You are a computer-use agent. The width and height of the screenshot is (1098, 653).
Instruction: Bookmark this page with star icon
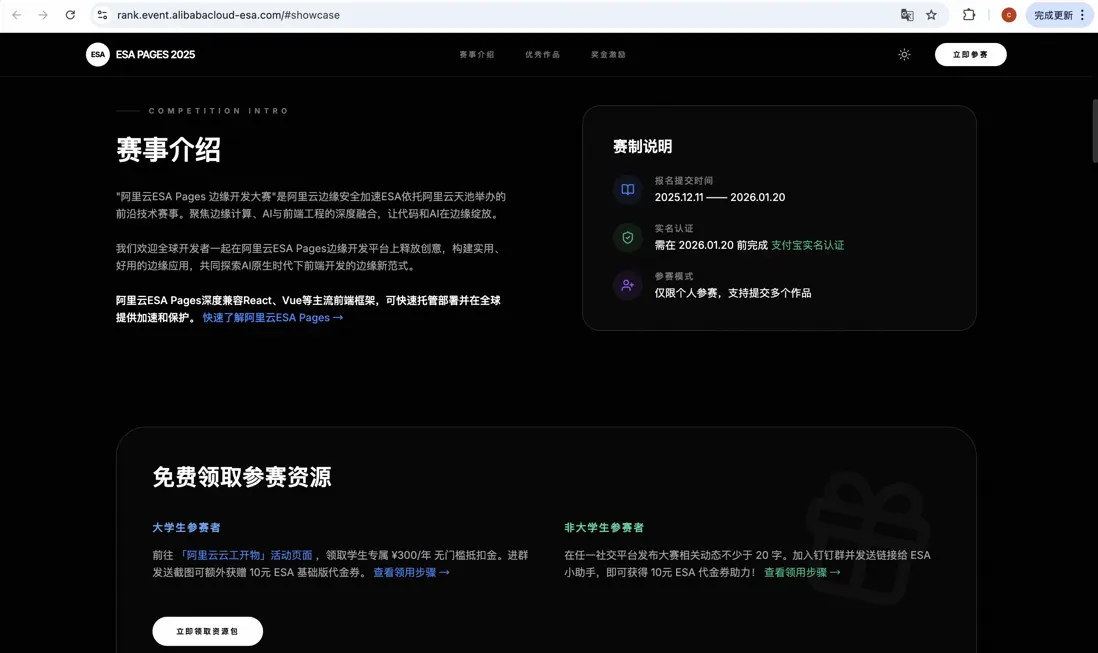[931, 15]
